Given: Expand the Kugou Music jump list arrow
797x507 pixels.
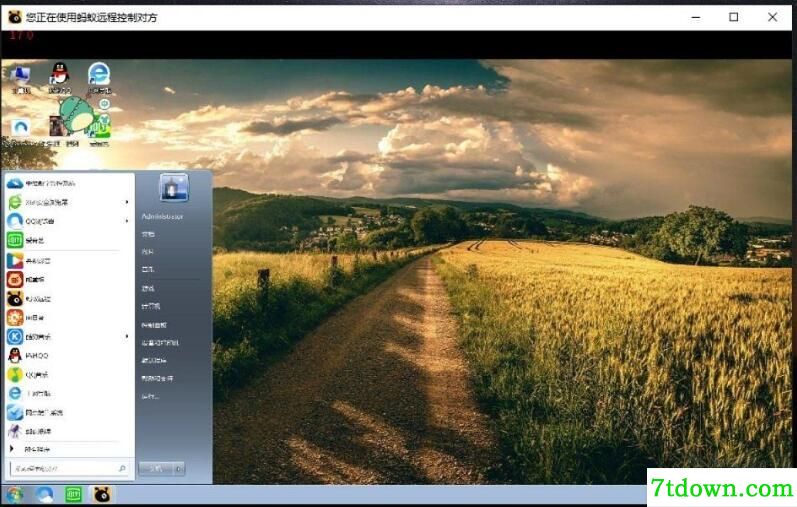Looking at the screenshot, I should (127, 337).
